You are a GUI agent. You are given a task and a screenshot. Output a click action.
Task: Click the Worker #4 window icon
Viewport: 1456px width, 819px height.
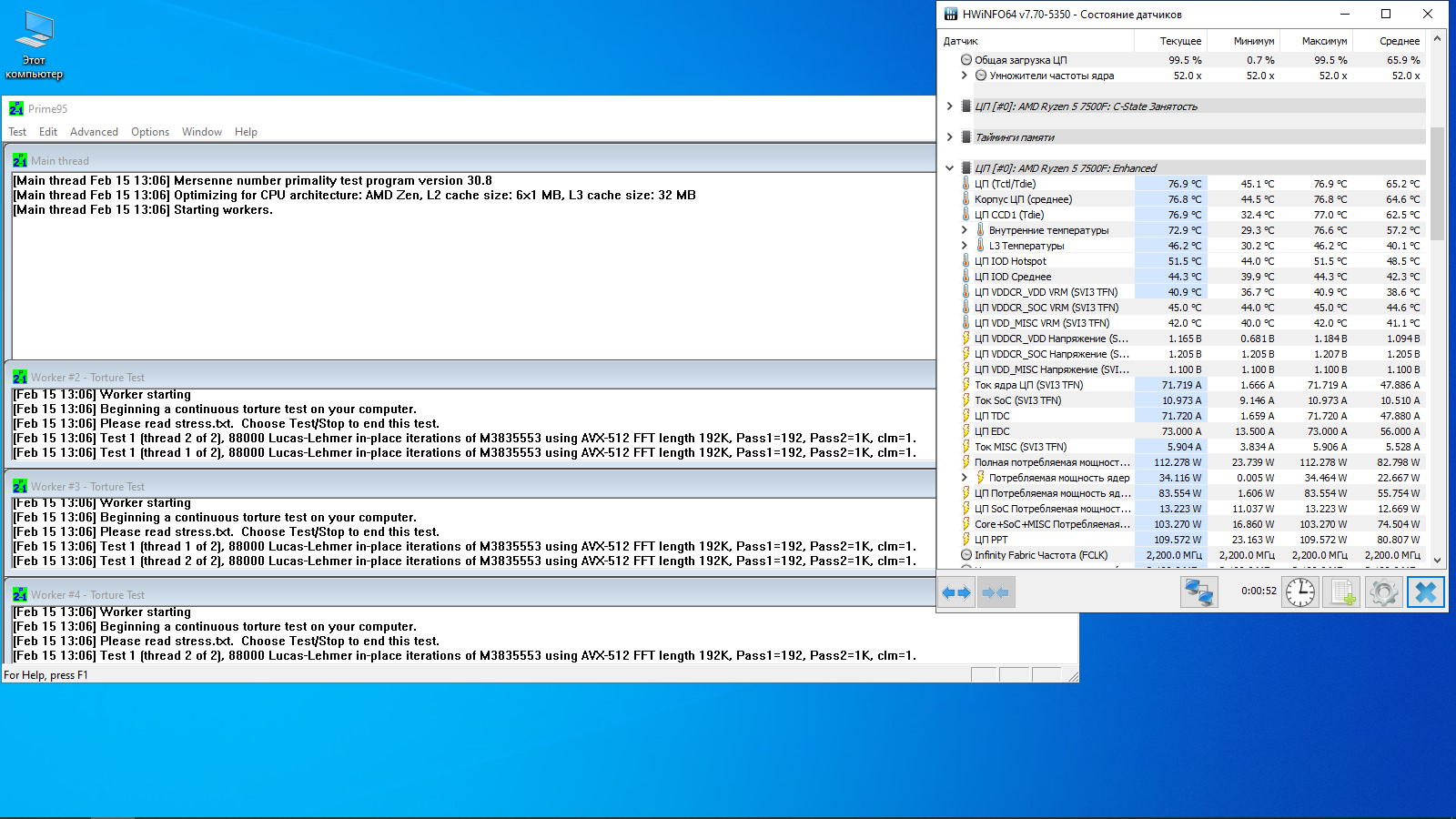[20, 594]
